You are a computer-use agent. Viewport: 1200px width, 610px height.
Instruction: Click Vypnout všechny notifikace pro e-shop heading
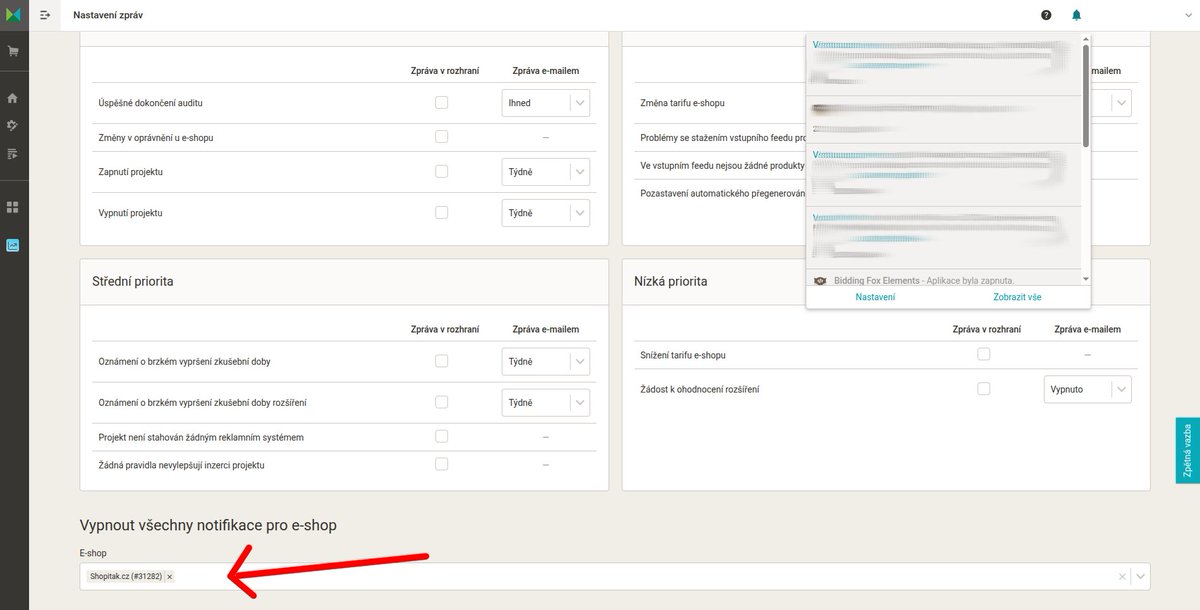208,525
